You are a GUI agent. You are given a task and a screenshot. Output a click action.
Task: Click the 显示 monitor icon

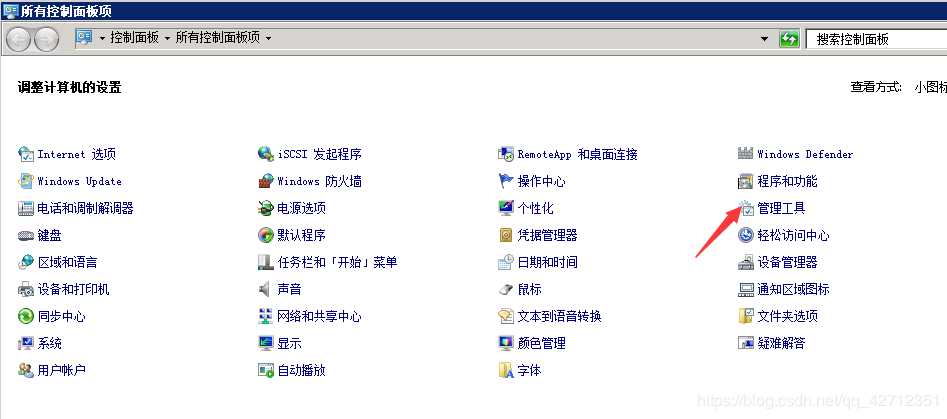point(266,344)
